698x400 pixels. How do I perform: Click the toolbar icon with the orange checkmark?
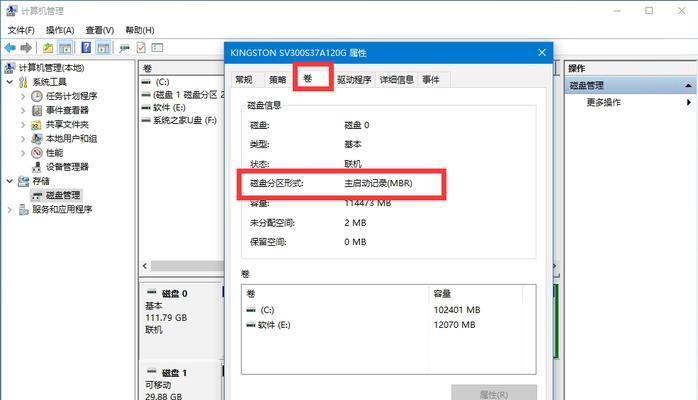141,48
